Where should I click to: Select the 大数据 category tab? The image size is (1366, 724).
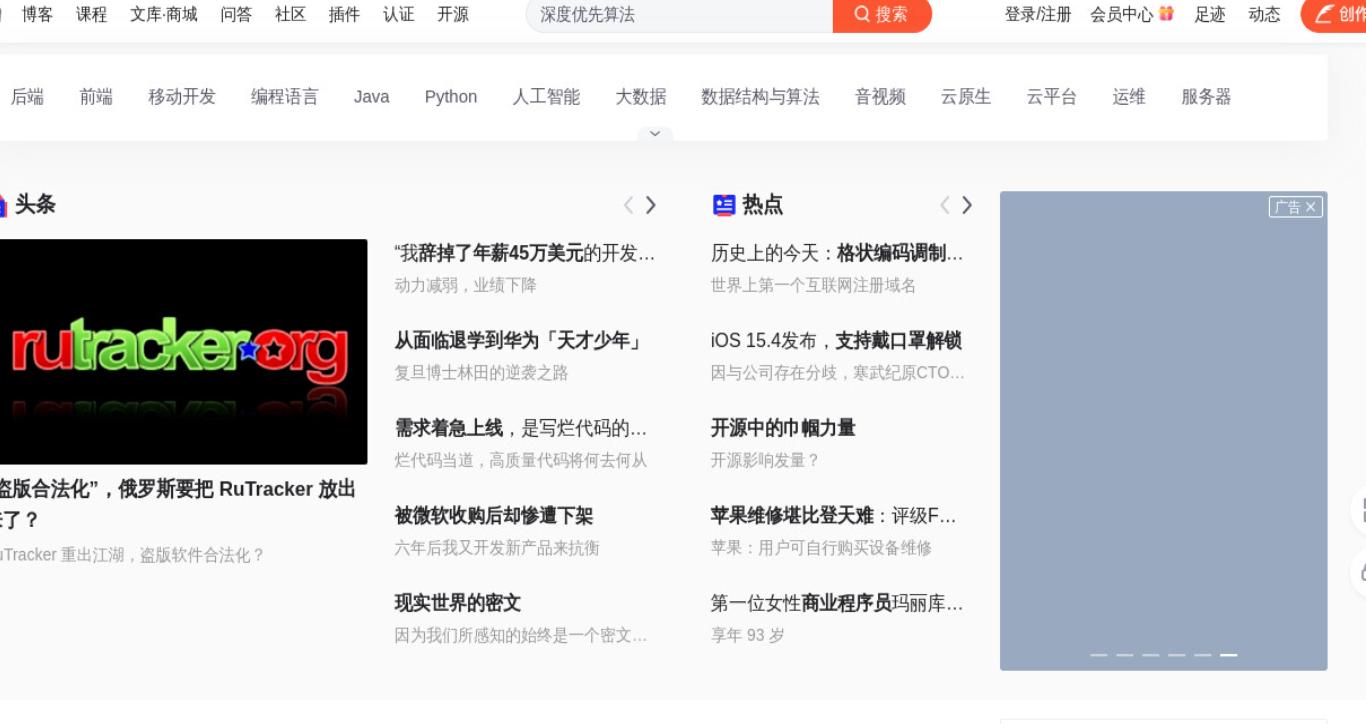[641, 97]
